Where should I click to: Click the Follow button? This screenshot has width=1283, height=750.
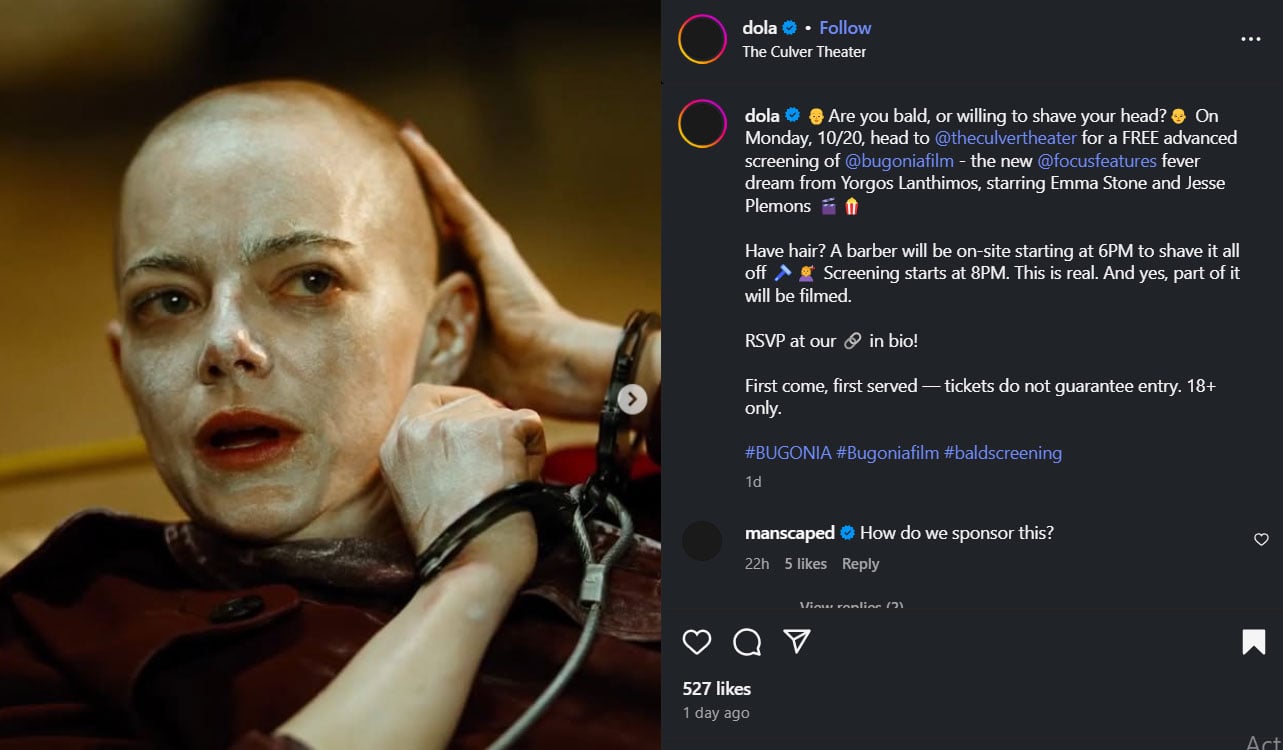pyautogui.click(x=845, y=28)
